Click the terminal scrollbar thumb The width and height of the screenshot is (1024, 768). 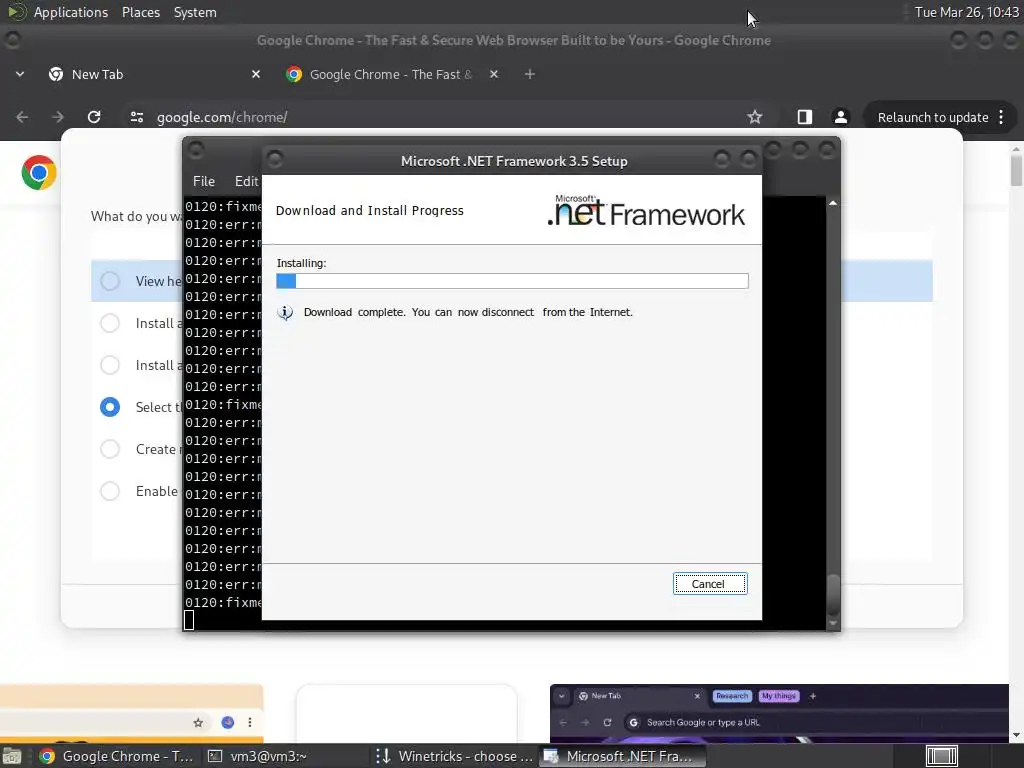tap(833, 593)
